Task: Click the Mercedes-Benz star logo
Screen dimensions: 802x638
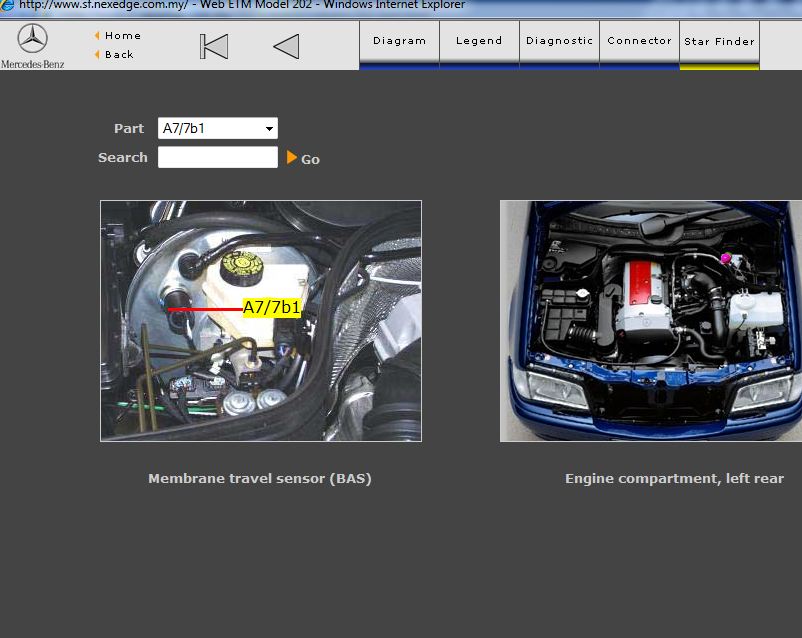Action: click(x=32, y=39)
